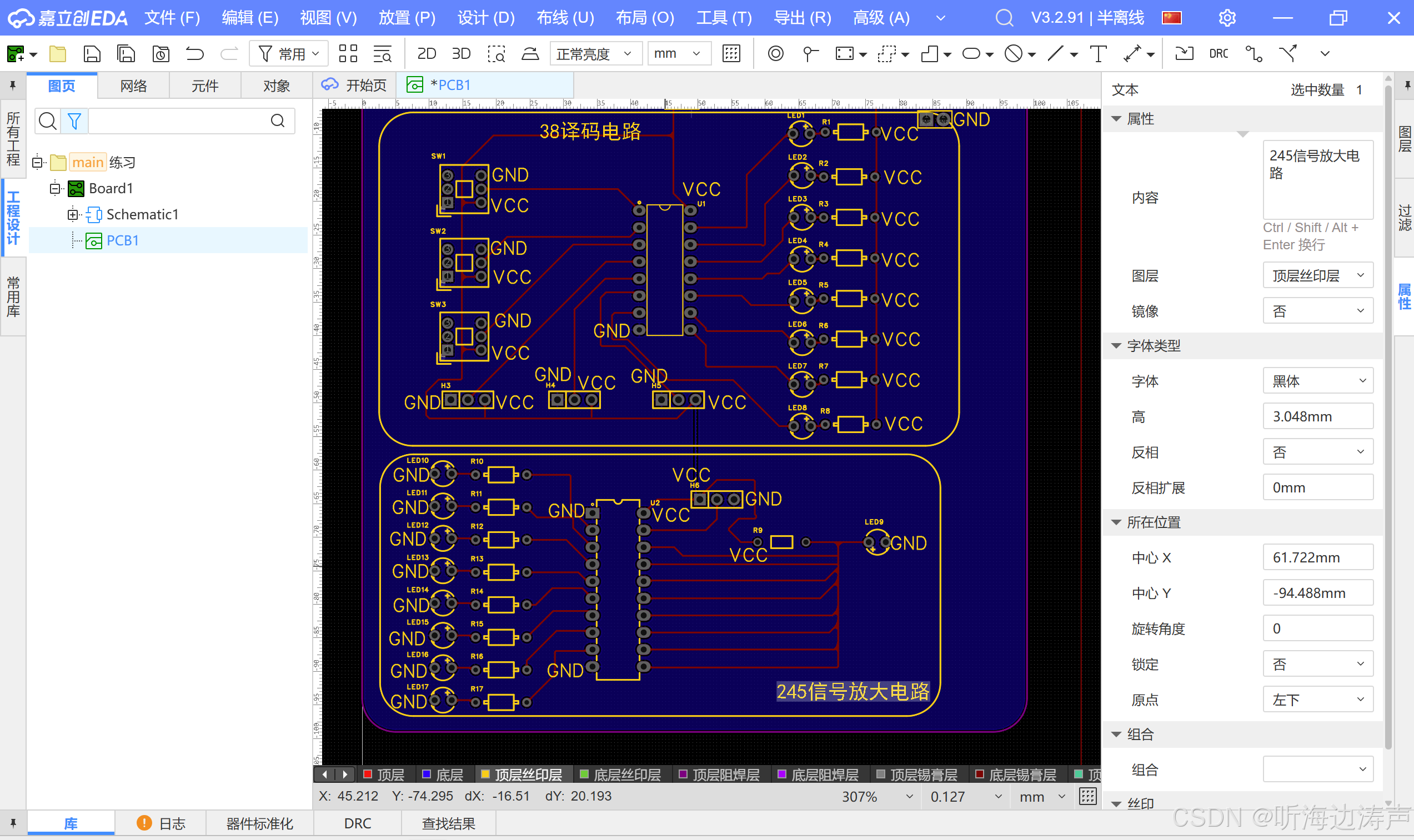Click the save all icon
Image resolution: width=1414 pixels, height=840 pixels.
coord(126,54)
